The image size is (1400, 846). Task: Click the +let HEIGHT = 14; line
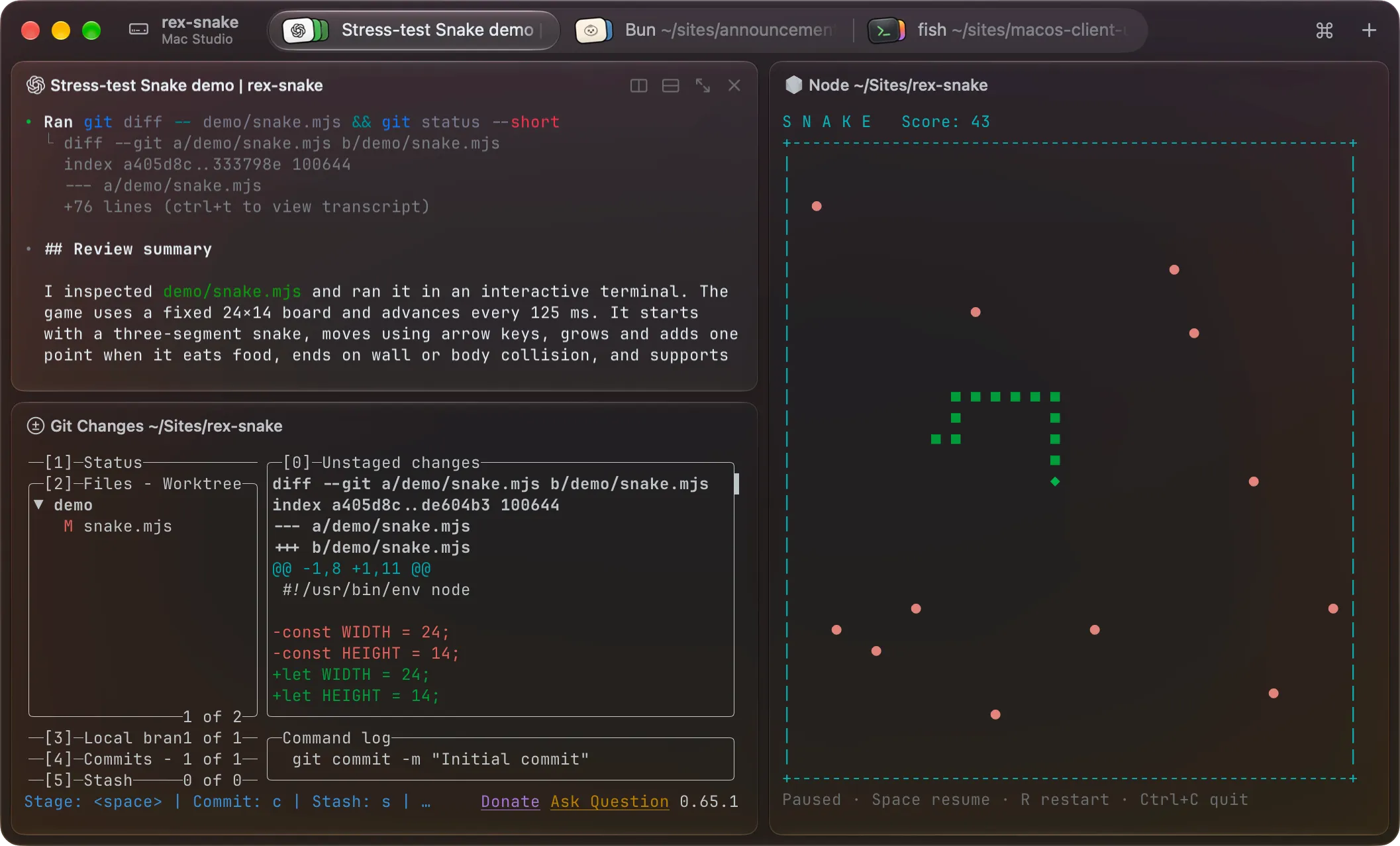356,696
